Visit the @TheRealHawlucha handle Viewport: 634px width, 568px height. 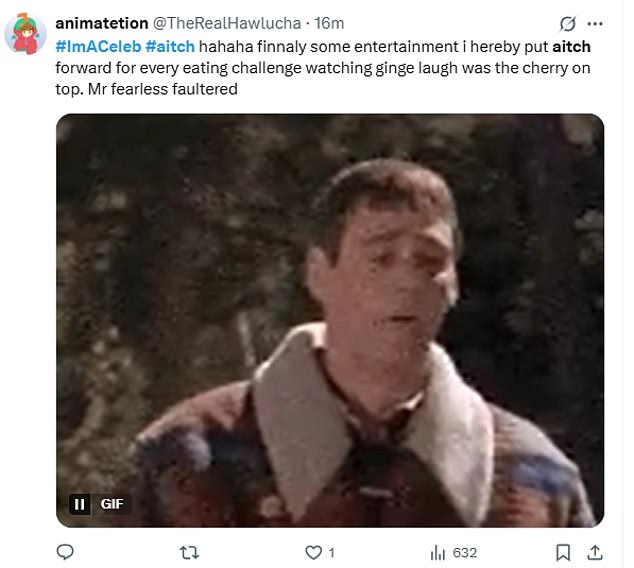click(x=227, y=23)
